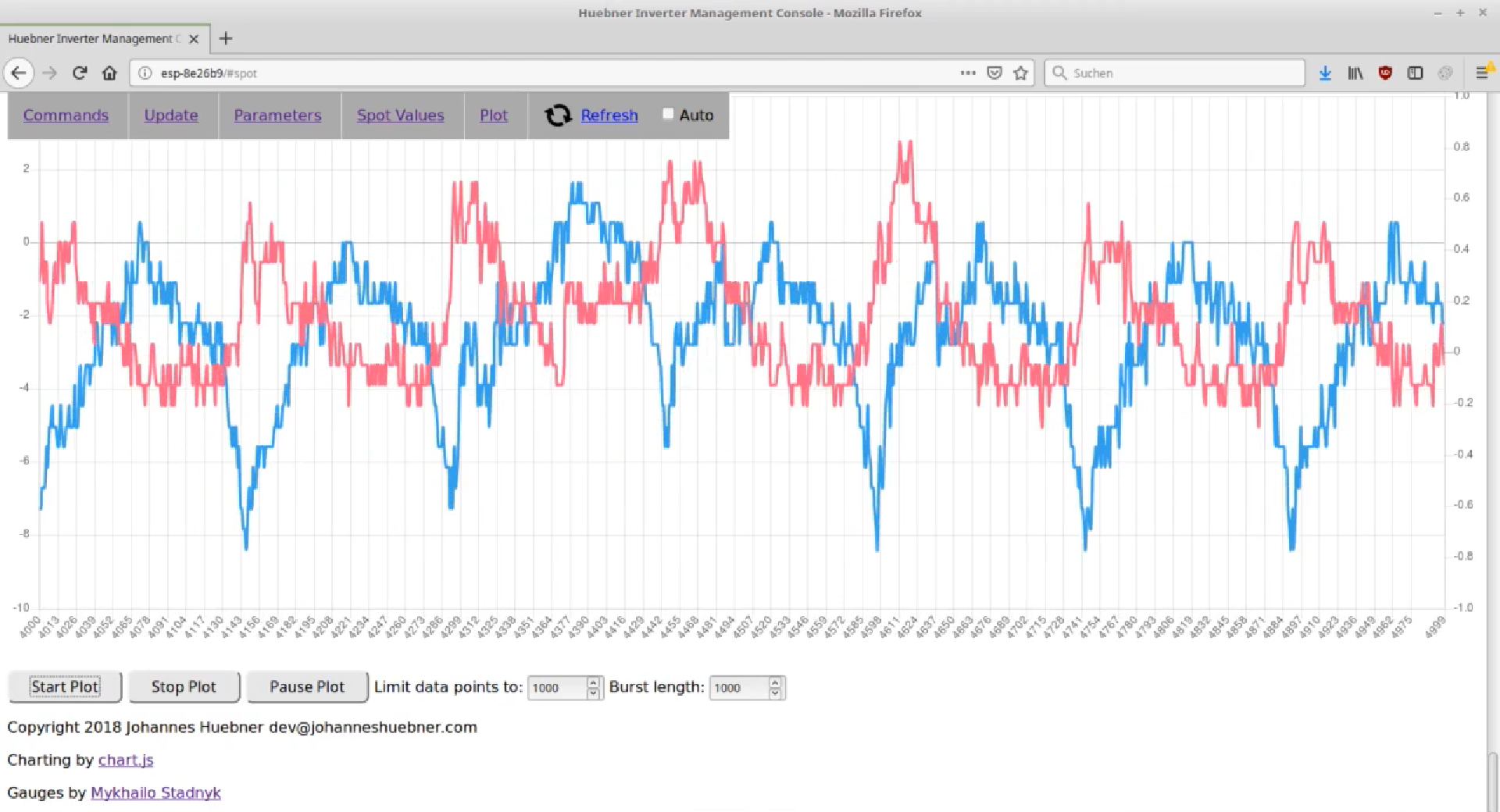Viewport: 1500px width, 812px height.
Task: Open the Firefox hamburger menu
Action: 1481,73
